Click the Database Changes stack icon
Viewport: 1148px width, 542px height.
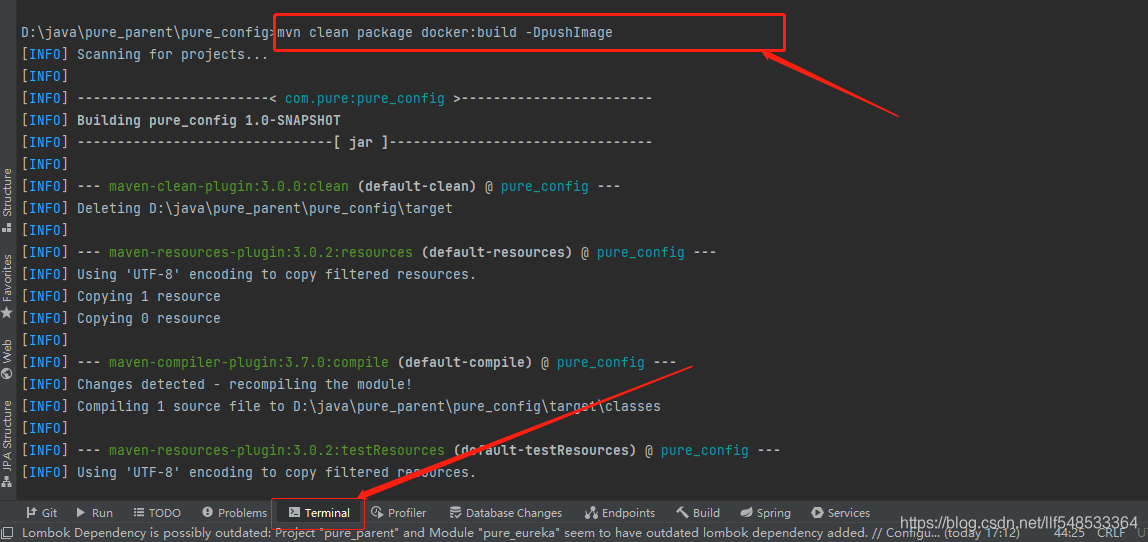coord(455,513)
